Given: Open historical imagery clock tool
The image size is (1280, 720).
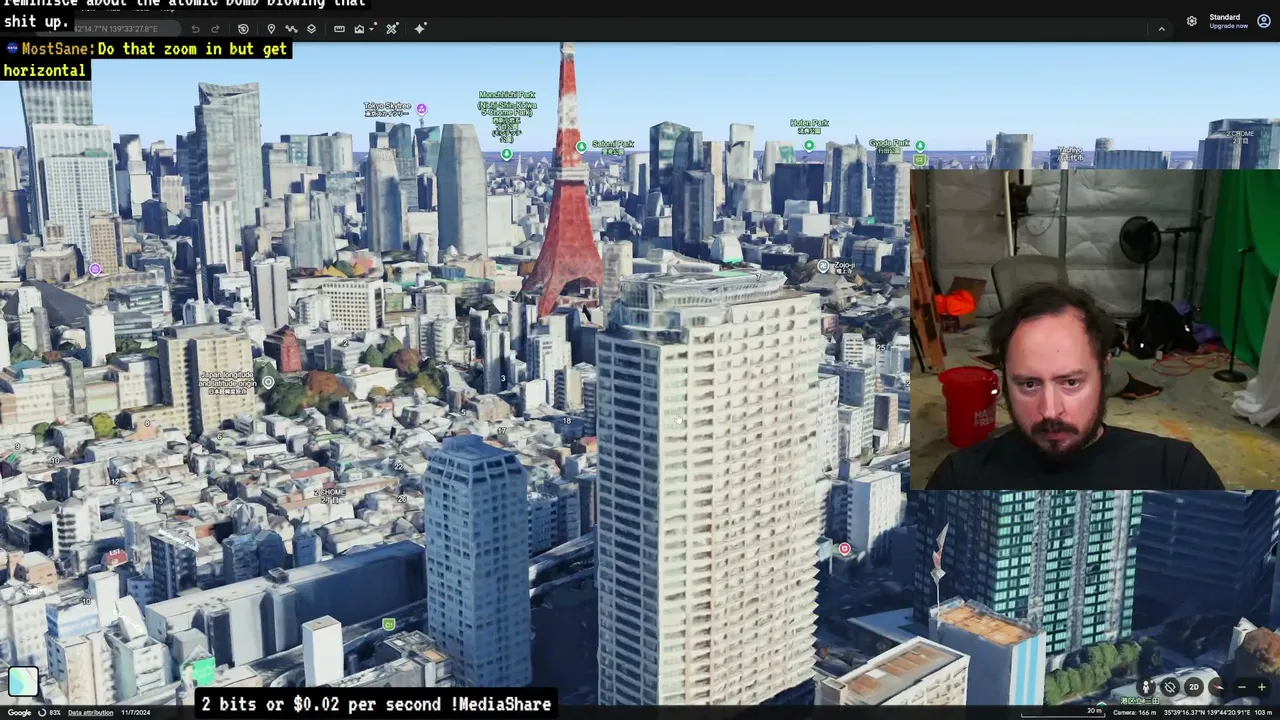Looking at the screenshot, I should (243, 29).
